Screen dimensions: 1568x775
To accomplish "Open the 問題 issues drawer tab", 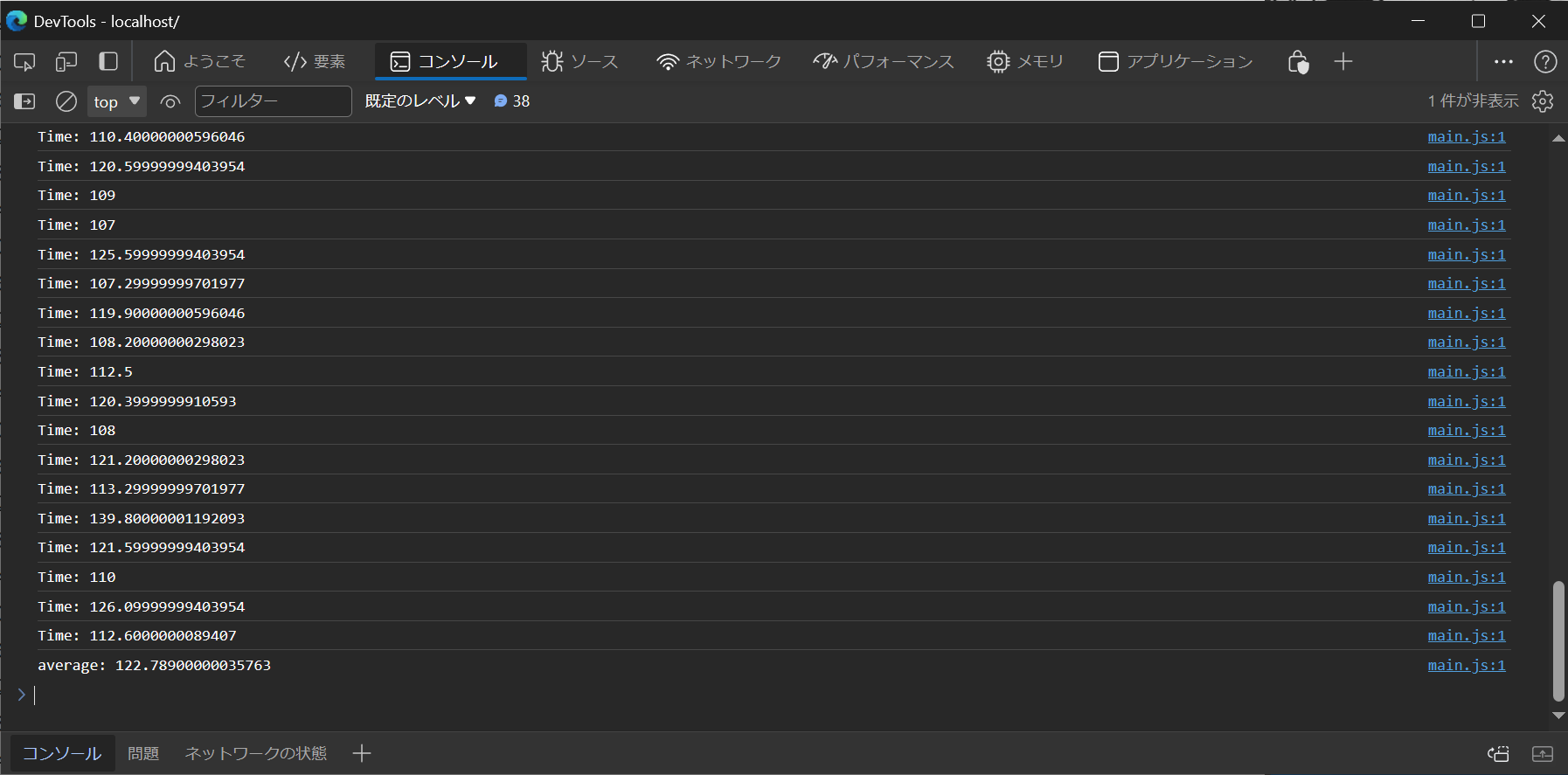I will point(143,753).
